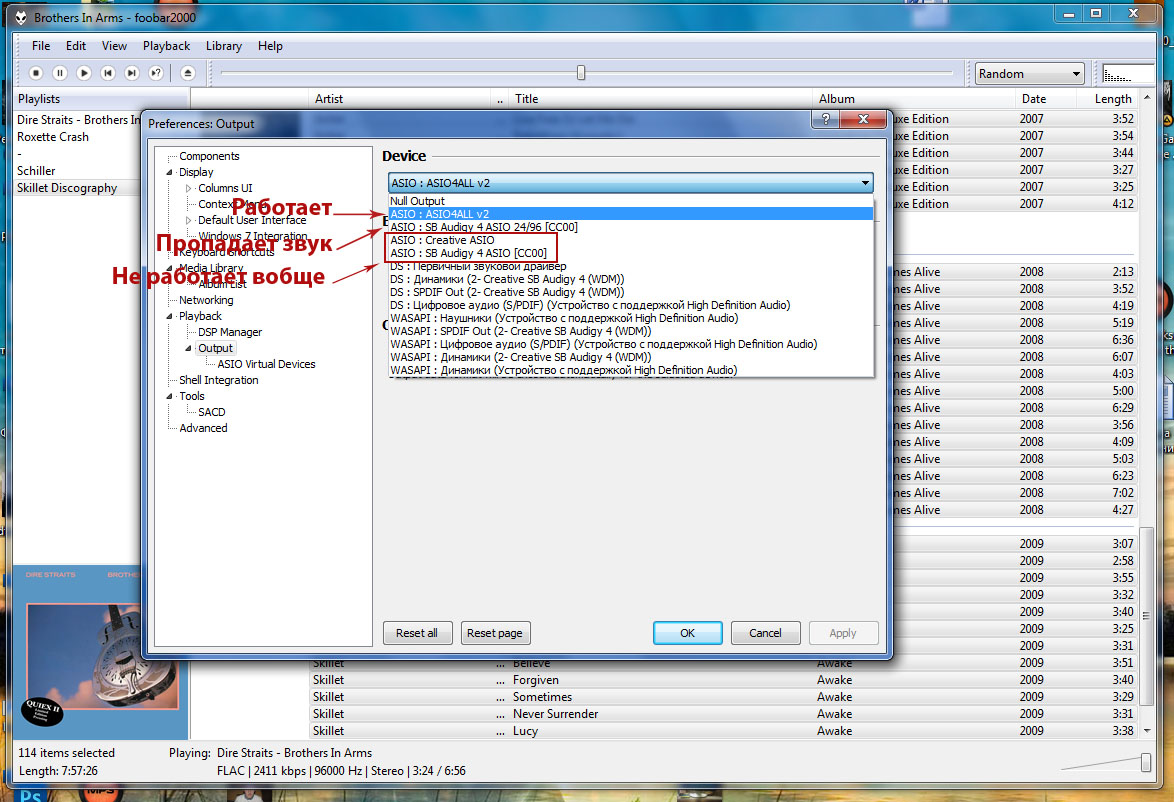This screenshot has height=802, width=1174.
Task: Choose DS : SPDIF Out device option
Action: 630,292
